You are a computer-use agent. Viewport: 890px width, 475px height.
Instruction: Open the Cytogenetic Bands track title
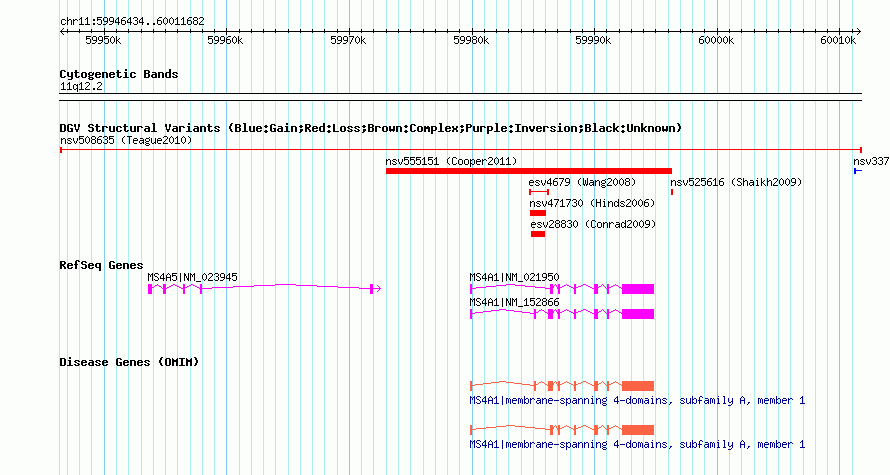(x=119, y=74)
